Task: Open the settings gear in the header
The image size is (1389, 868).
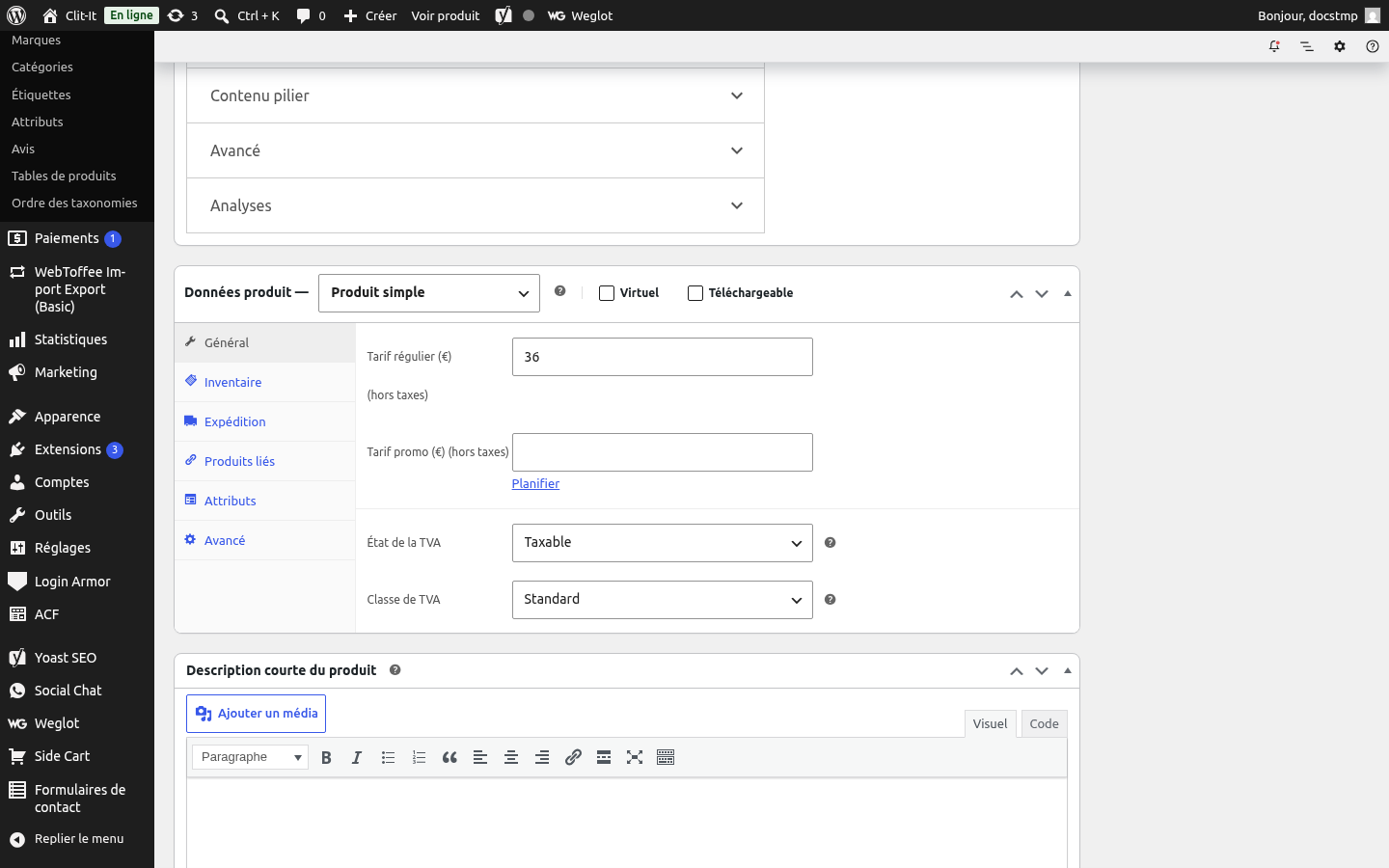Action: tap(1340, 46)
